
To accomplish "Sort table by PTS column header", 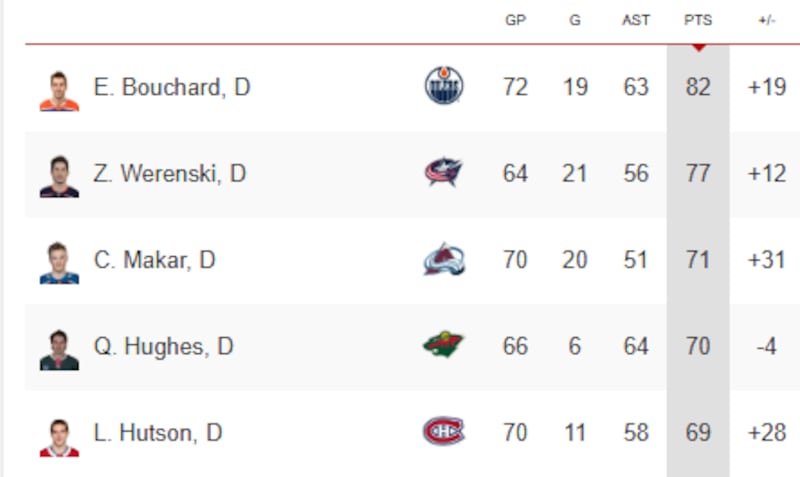I will [x=697, y=20].
